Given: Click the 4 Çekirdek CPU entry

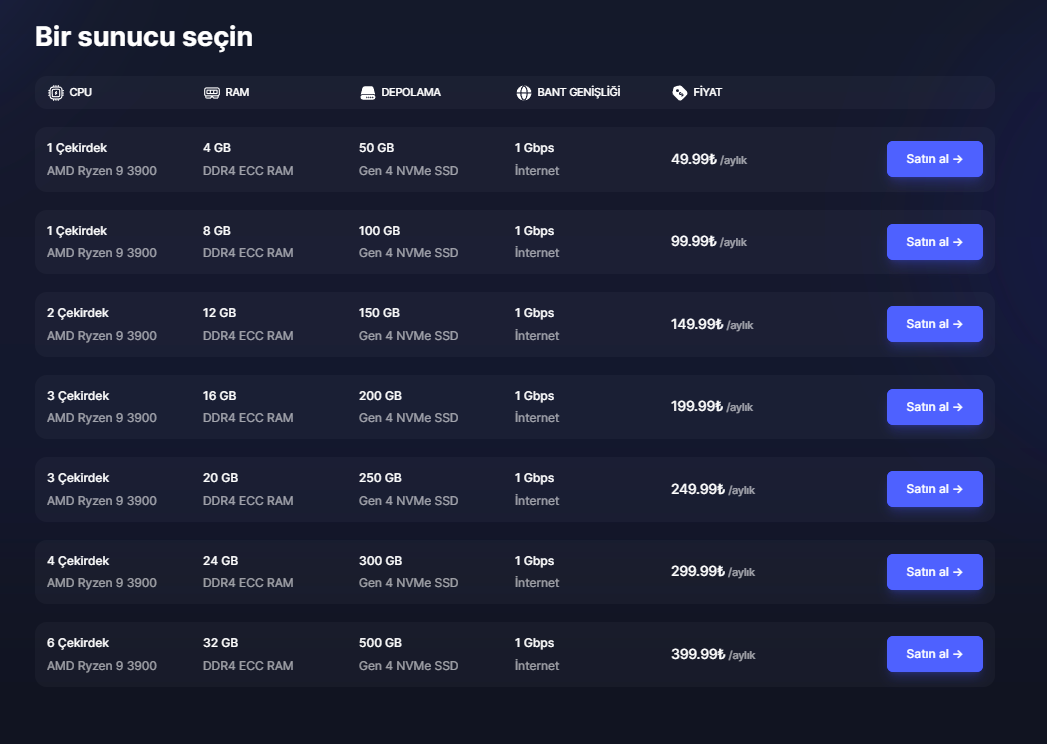Looking at the screenshot, I should [77, 560].
